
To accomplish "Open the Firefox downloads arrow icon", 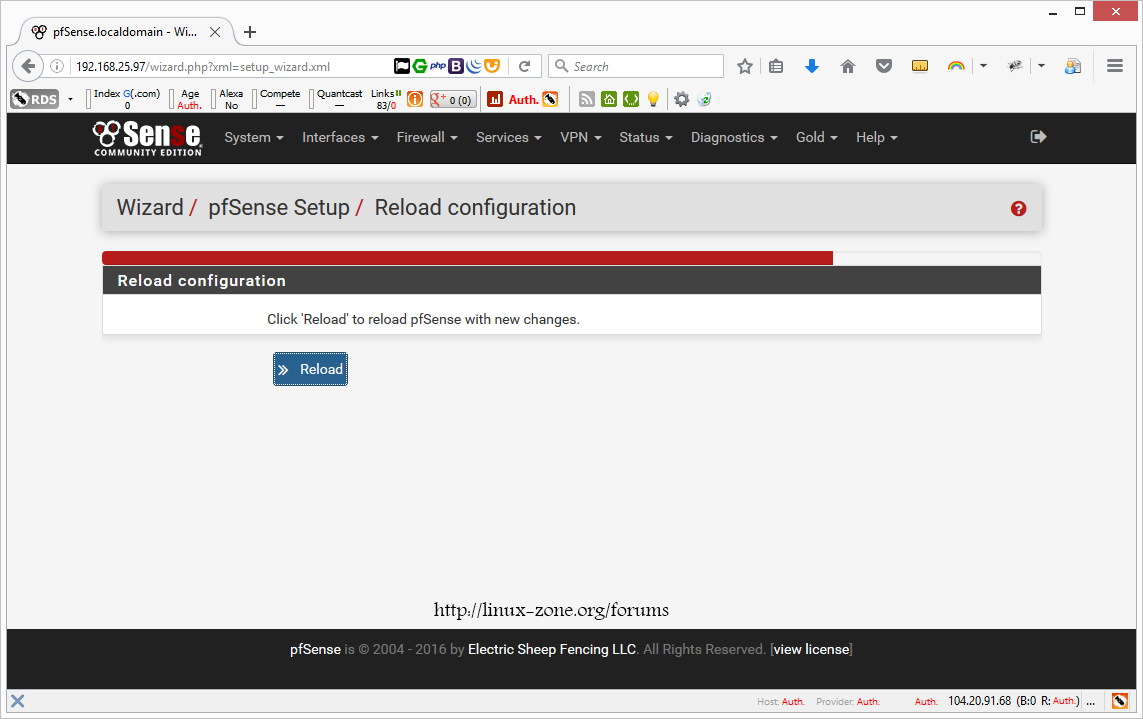I will pyautogui.click(x=812, y=66).
